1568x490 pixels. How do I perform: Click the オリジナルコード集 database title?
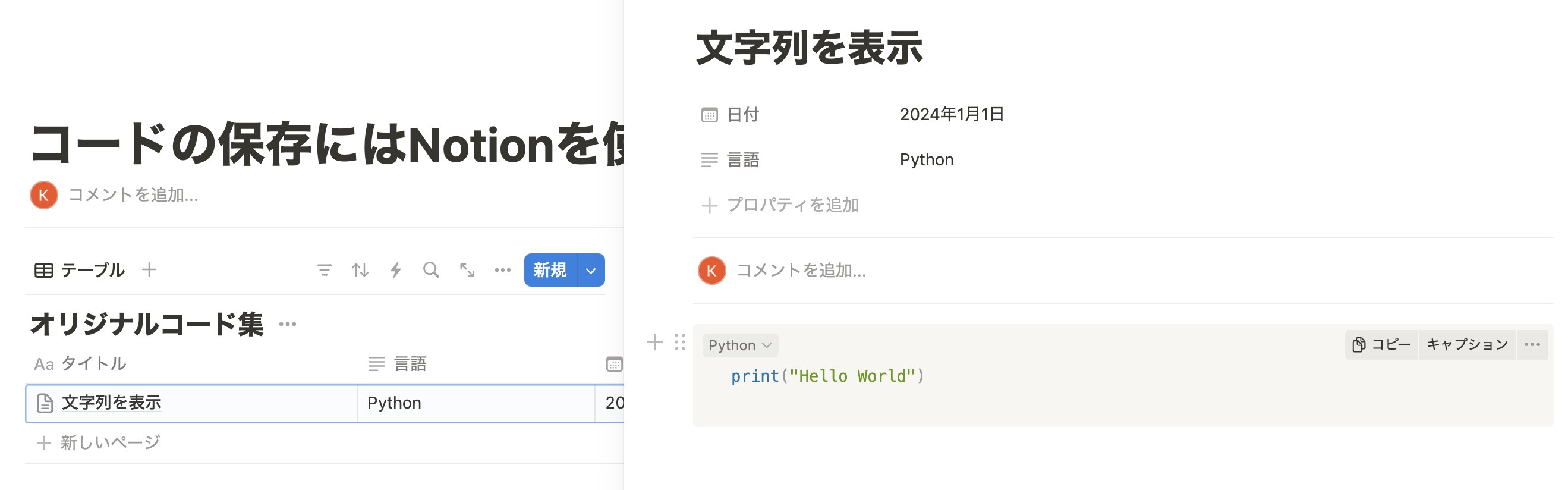click(147, 324)
